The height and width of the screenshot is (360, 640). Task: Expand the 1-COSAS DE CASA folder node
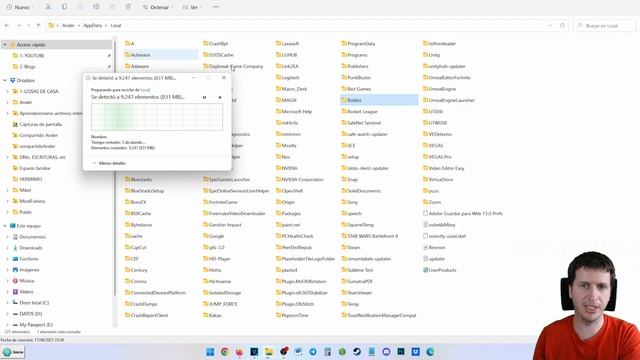(7, 91)
